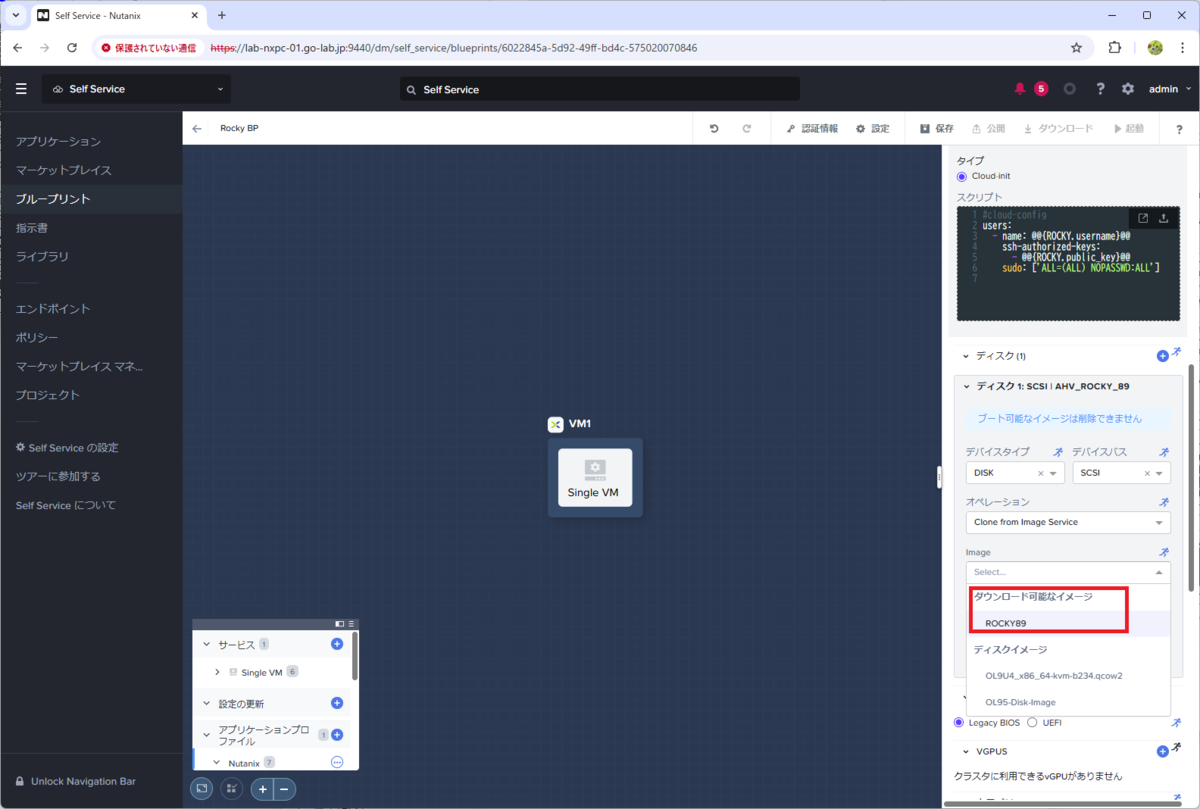Collapse ディスク 1: SCSI section

click(x=966, y=386)
